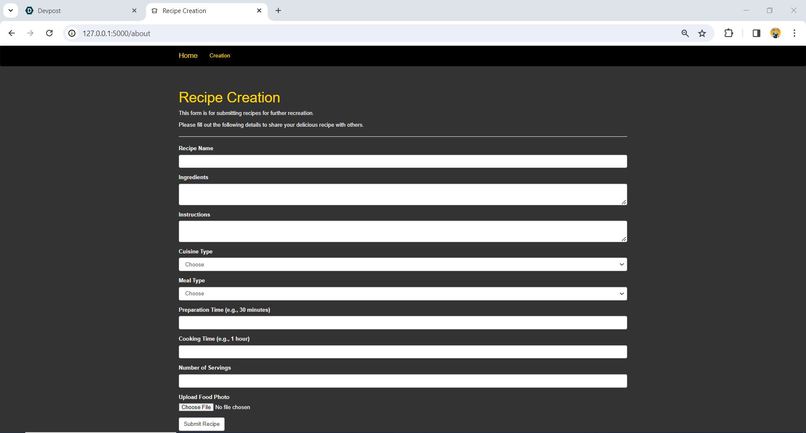806x433 pixels.
Task: Go back with the browser back arrow
Action: point(11,33)
